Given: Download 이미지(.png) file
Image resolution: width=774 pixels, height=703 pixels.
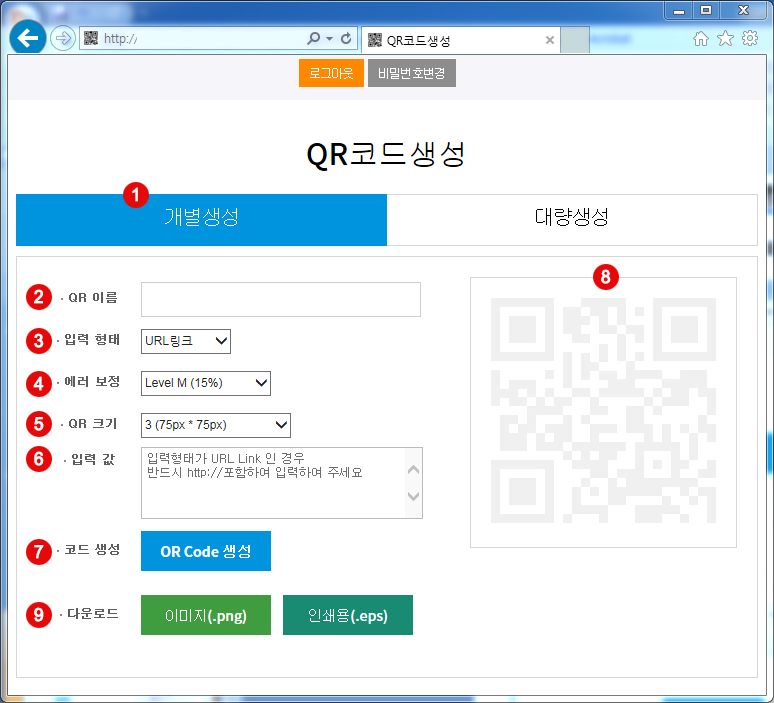Looking at the screenshot, I should click(x=206, y=615).
